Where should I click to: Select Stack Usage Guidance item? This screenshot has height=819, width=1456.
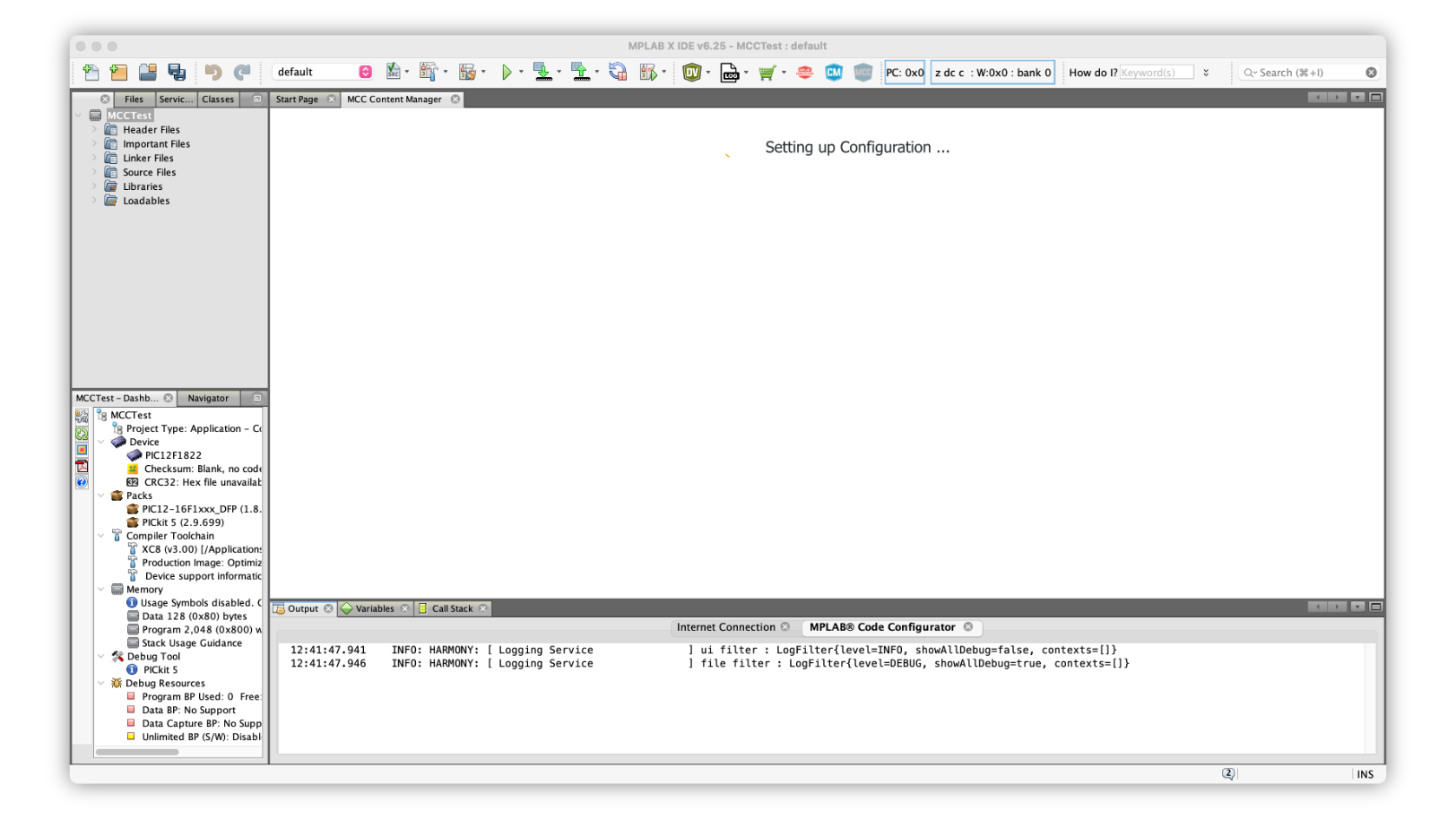click(192, 643)
